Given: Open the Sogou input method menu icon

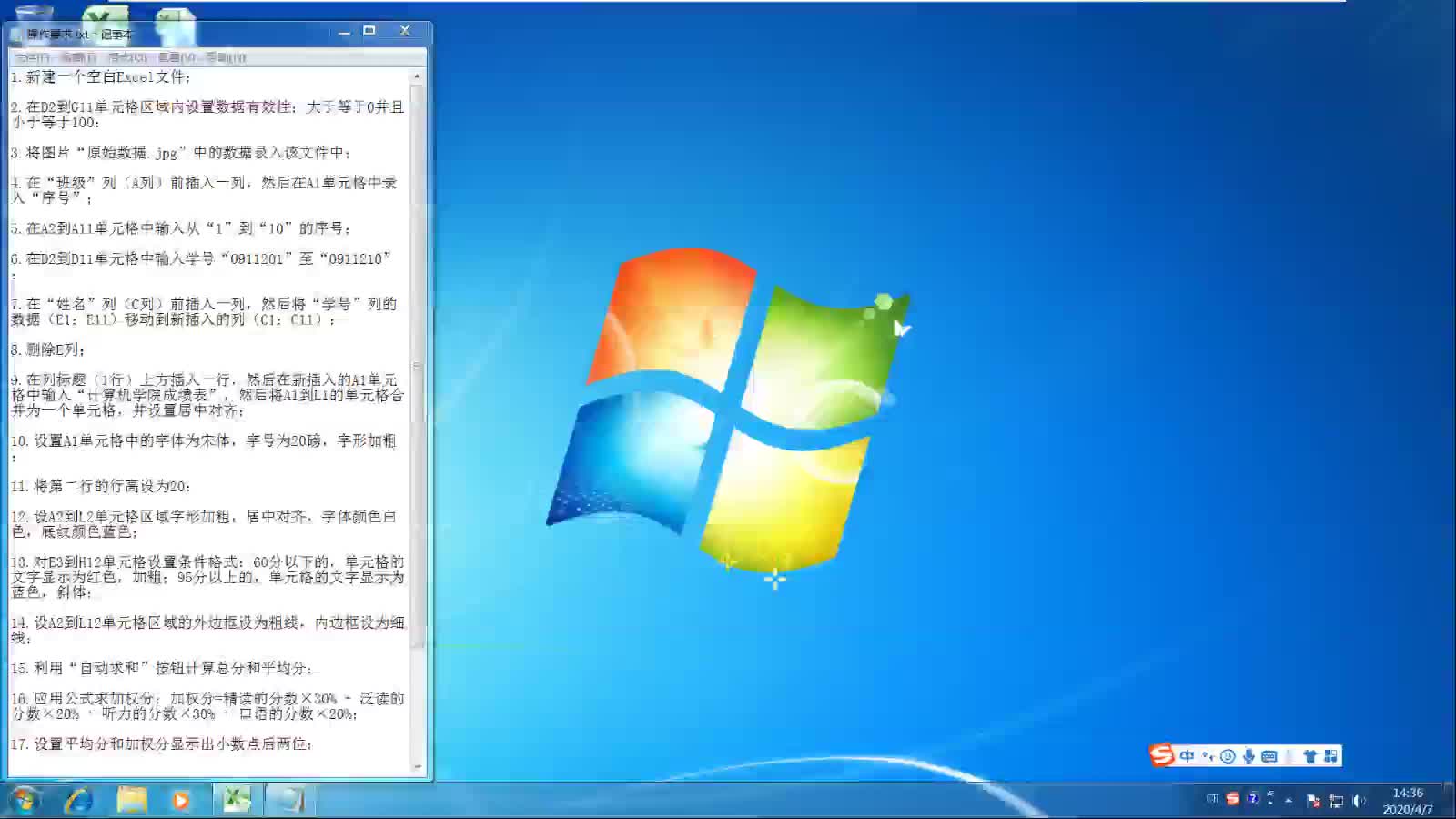Looking at the screenshot, I should 1162,755.
